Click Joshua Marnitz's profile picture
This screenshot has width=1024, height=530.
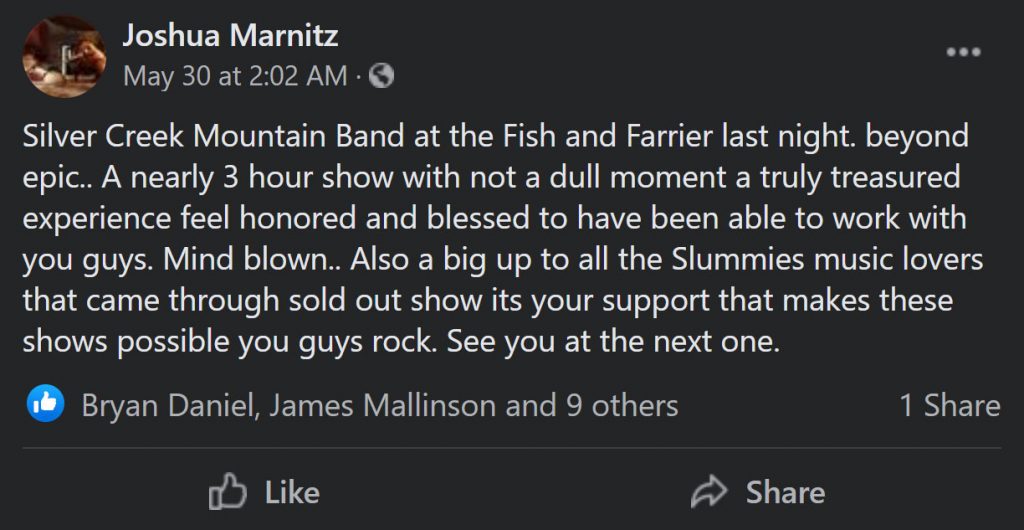point(64,57)
